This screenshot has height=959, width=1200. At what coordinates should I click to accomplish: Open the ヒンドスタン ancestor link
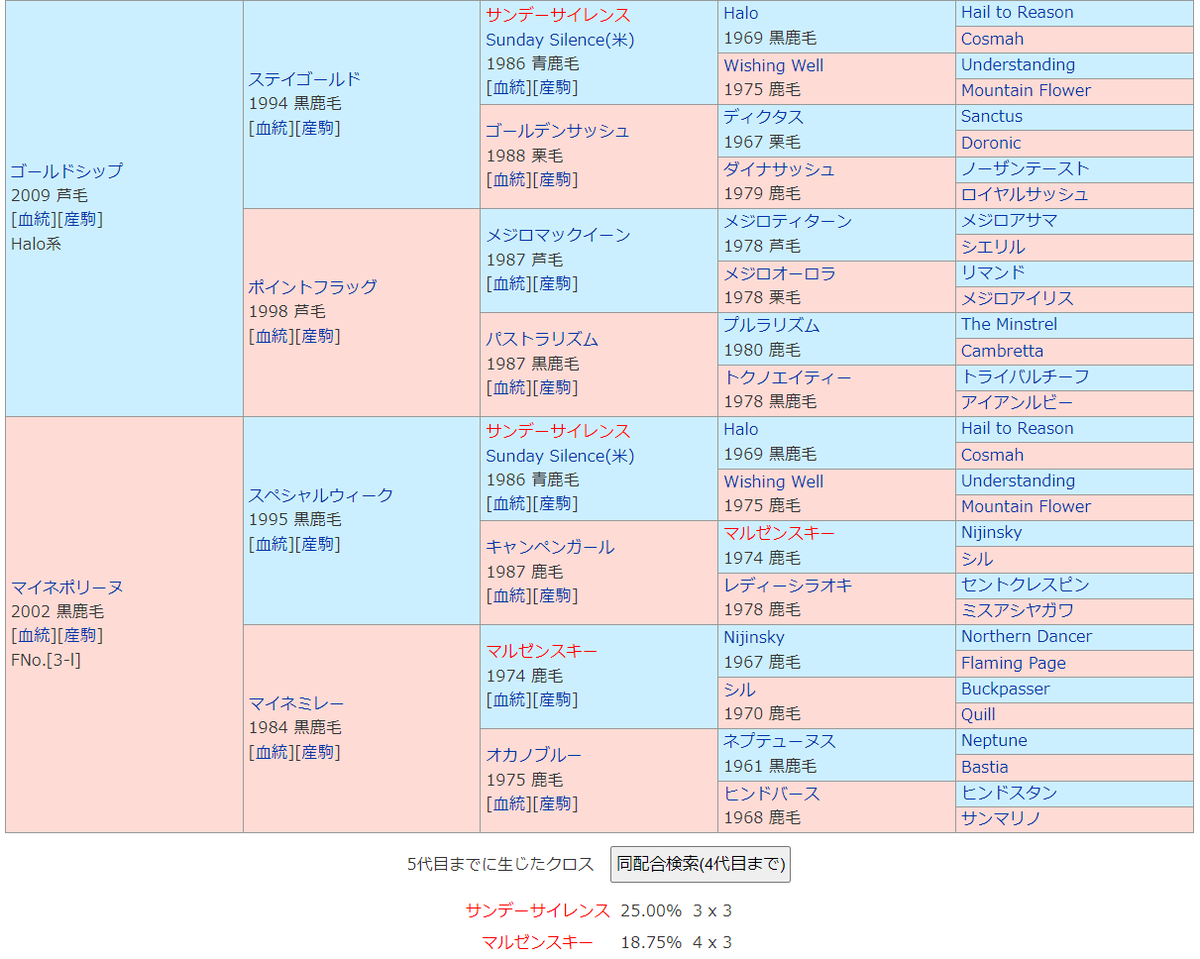tap(1009, 793)
